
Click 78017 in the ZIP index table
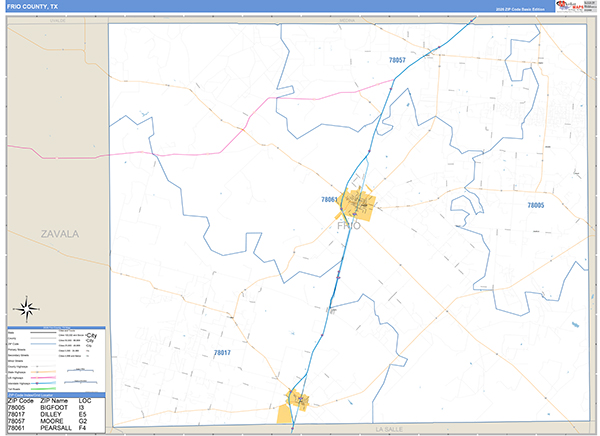coord(16,415)
